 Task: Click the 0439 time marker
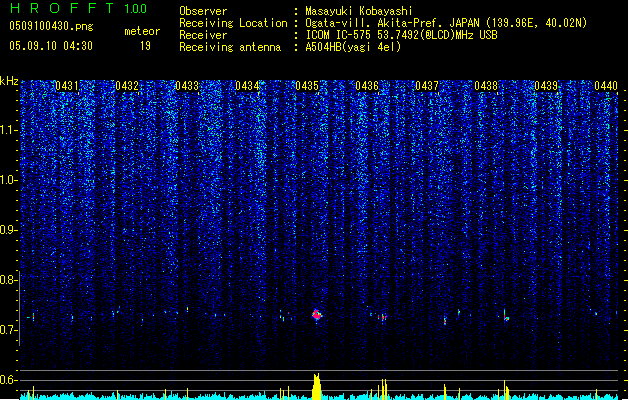[x=546, y=86]
